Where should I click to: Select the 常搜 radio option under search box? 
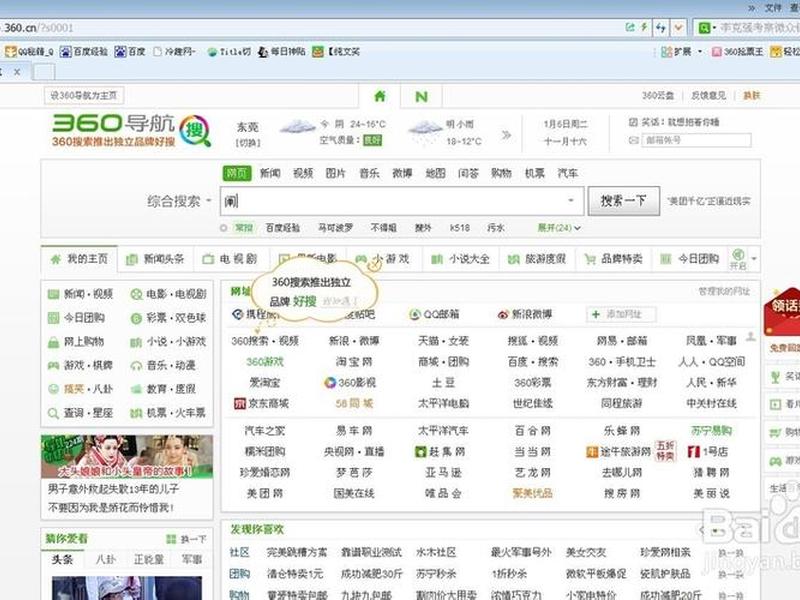tap(223, 228)
